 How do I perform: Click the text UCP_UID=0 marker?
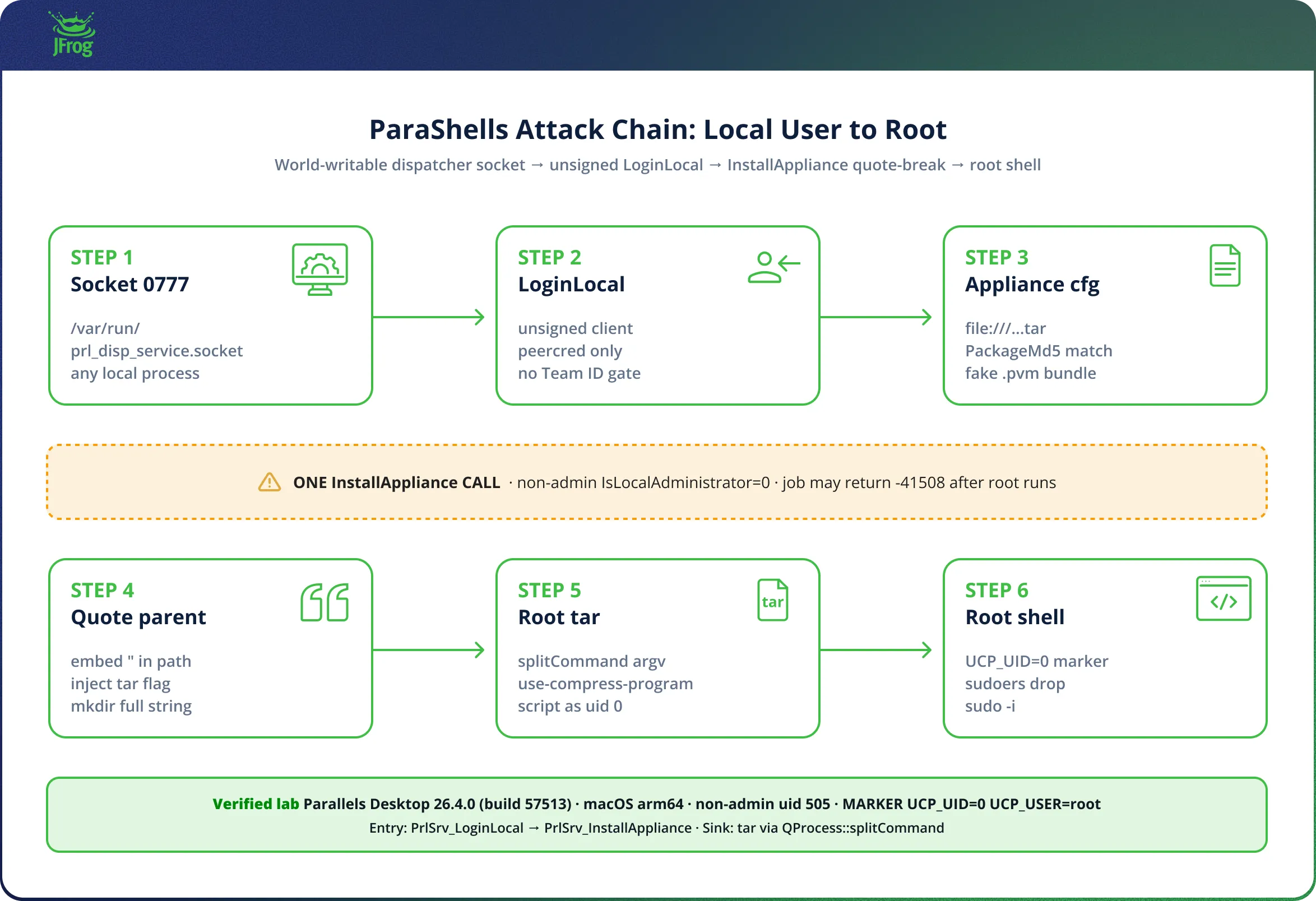(x=1037, y=661)
